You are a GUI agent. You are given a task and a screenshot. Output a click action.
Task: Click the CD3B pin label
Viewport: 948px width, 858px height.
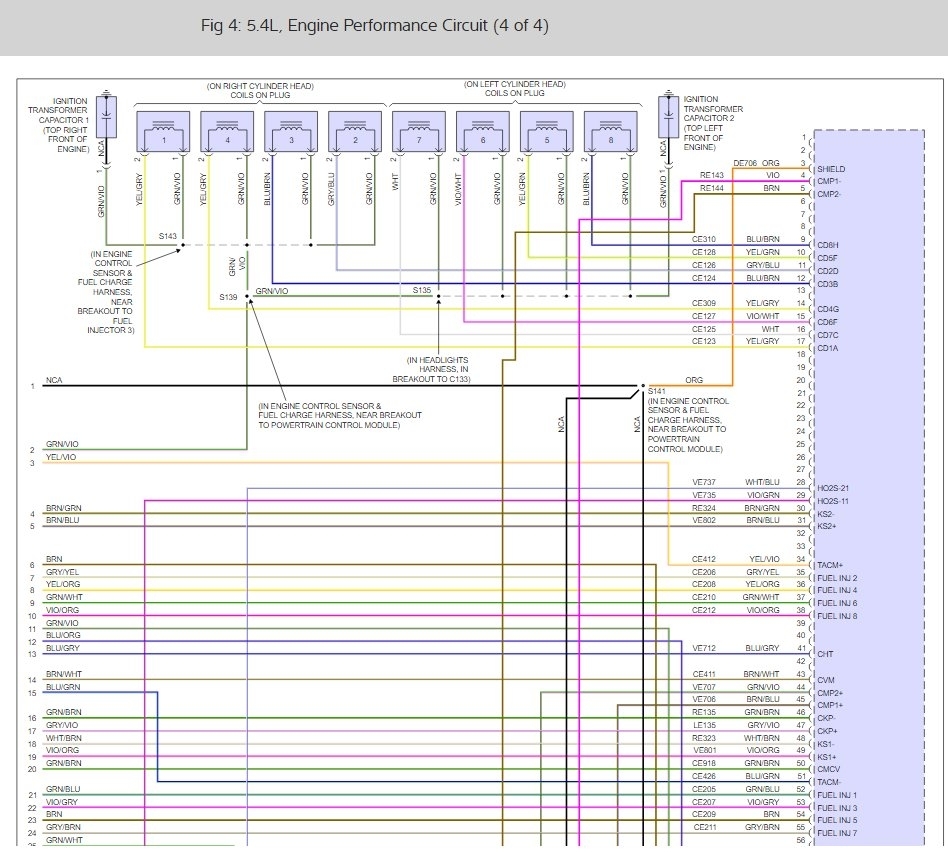(x=828, y=284)
